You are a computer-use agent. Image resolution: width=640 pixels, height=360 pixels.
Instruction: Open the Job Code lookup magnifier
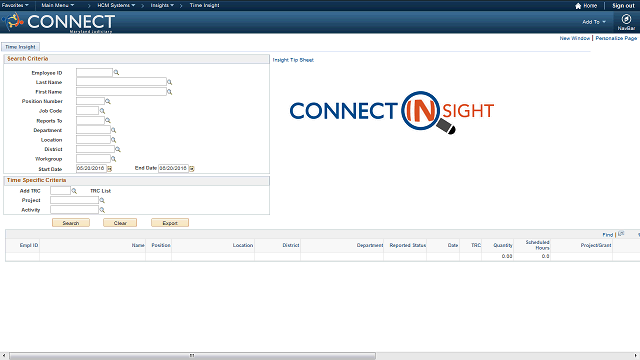coord(102,111)
